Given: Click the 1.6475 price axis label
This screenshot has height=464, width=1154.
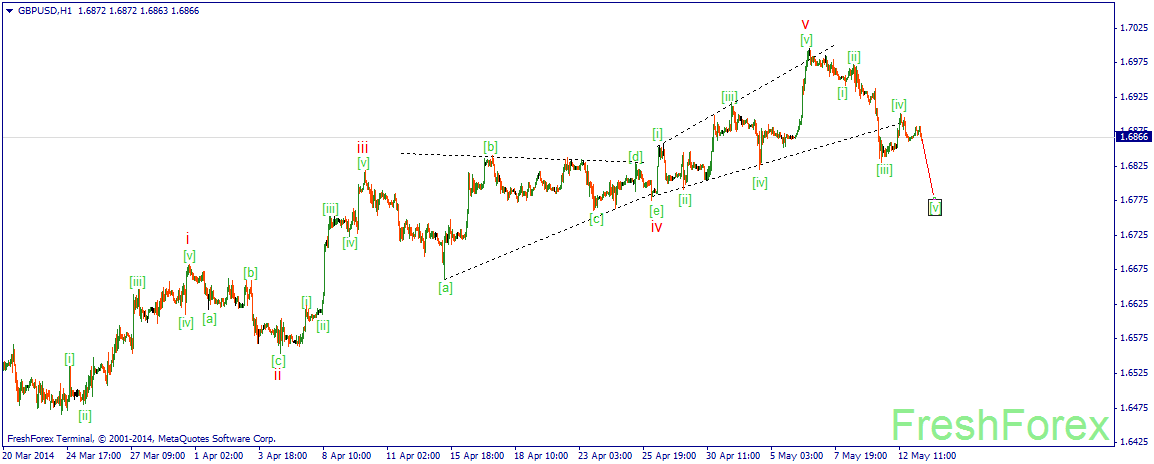Looking at the screenshot, I should (x=1133, y=407).
